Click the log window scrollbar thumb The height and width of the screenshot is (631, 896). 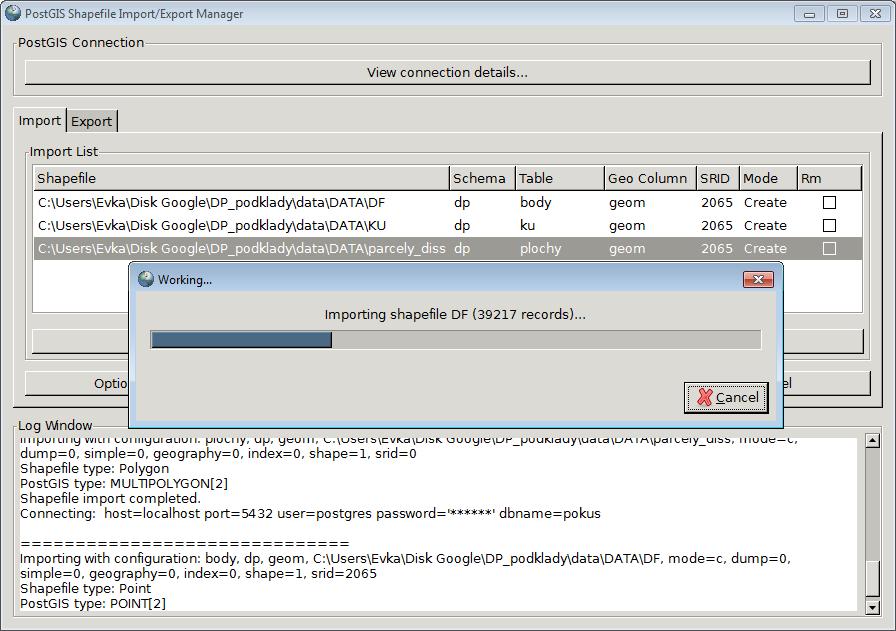pos(872,578)
